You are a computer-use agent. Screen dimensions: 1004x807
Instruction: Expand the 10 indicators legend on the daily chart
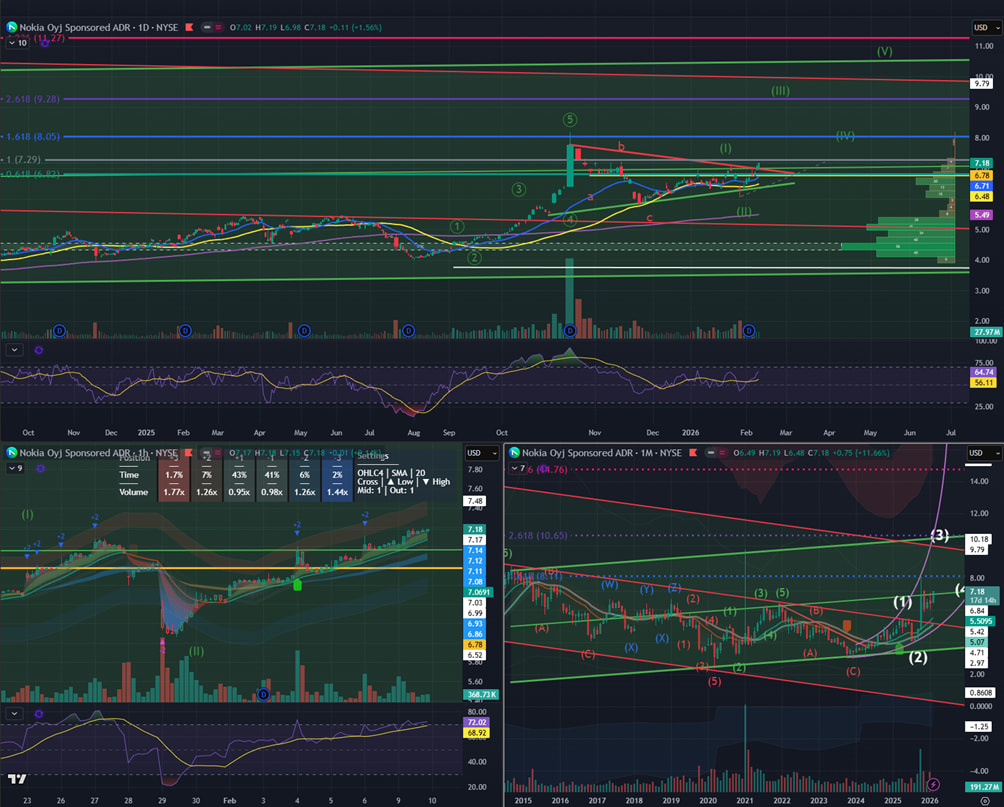click(18, 43)
